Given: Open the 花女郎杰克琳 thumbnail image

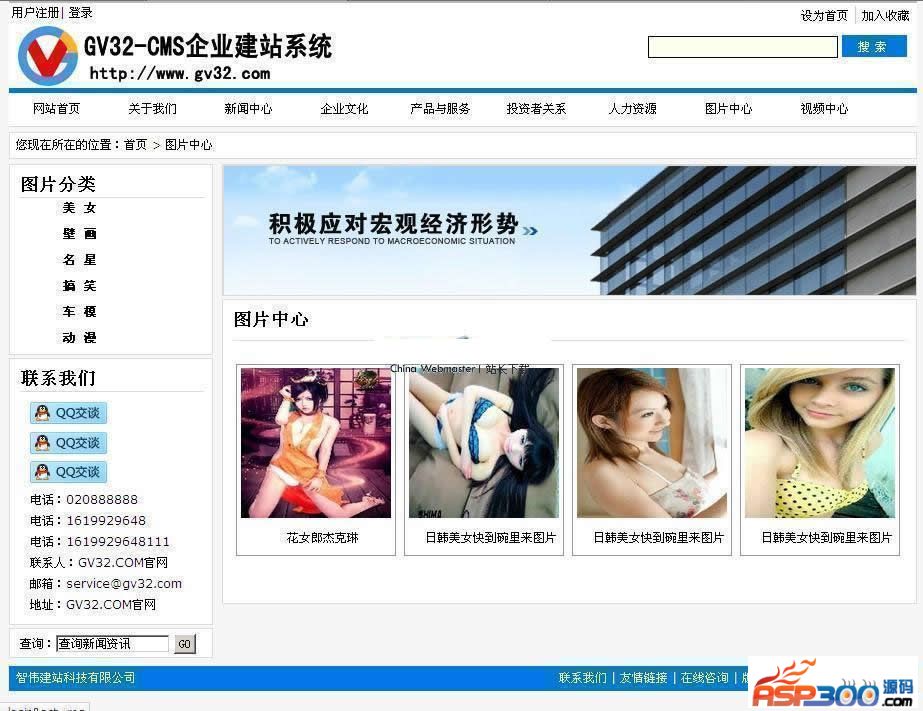Looking at the screenshot, I should tap(316, 443).
